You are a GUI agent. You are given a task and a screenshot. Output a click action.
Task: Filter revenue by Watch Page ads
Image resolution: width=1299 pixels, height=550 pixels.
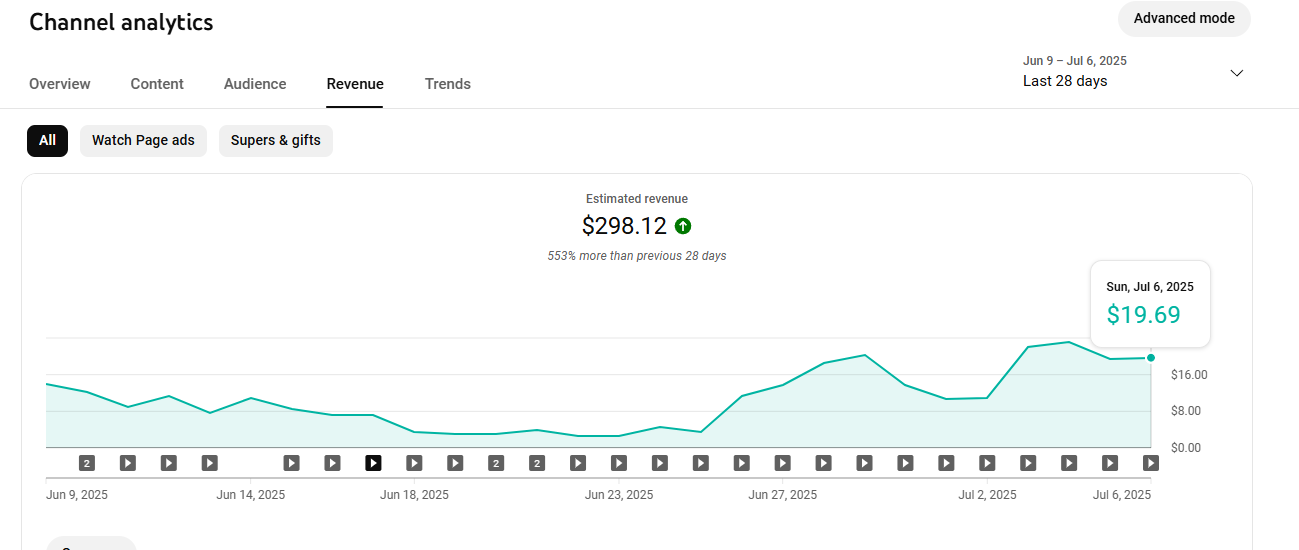point(143,141)
